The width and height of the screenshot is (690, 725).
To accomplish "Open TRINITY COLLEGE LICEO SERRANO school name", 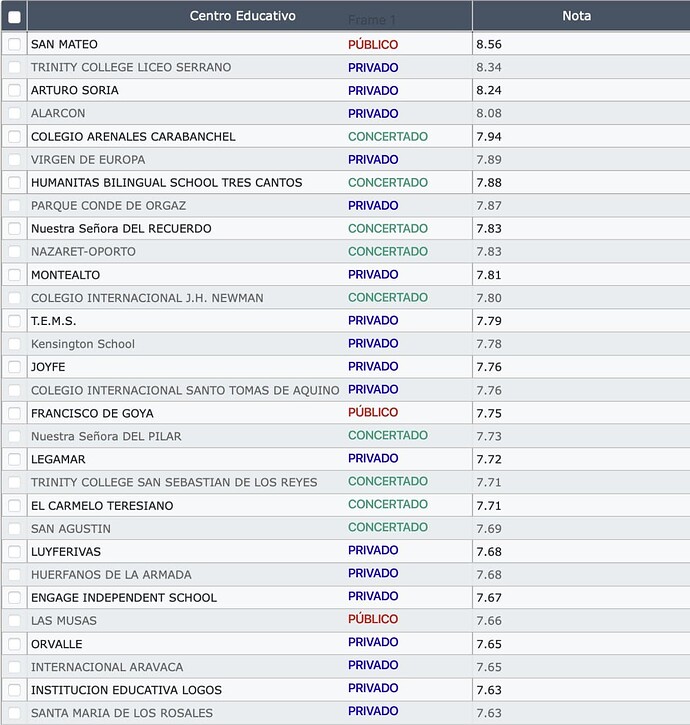I will pyautogui.click(x=131, y=68).
